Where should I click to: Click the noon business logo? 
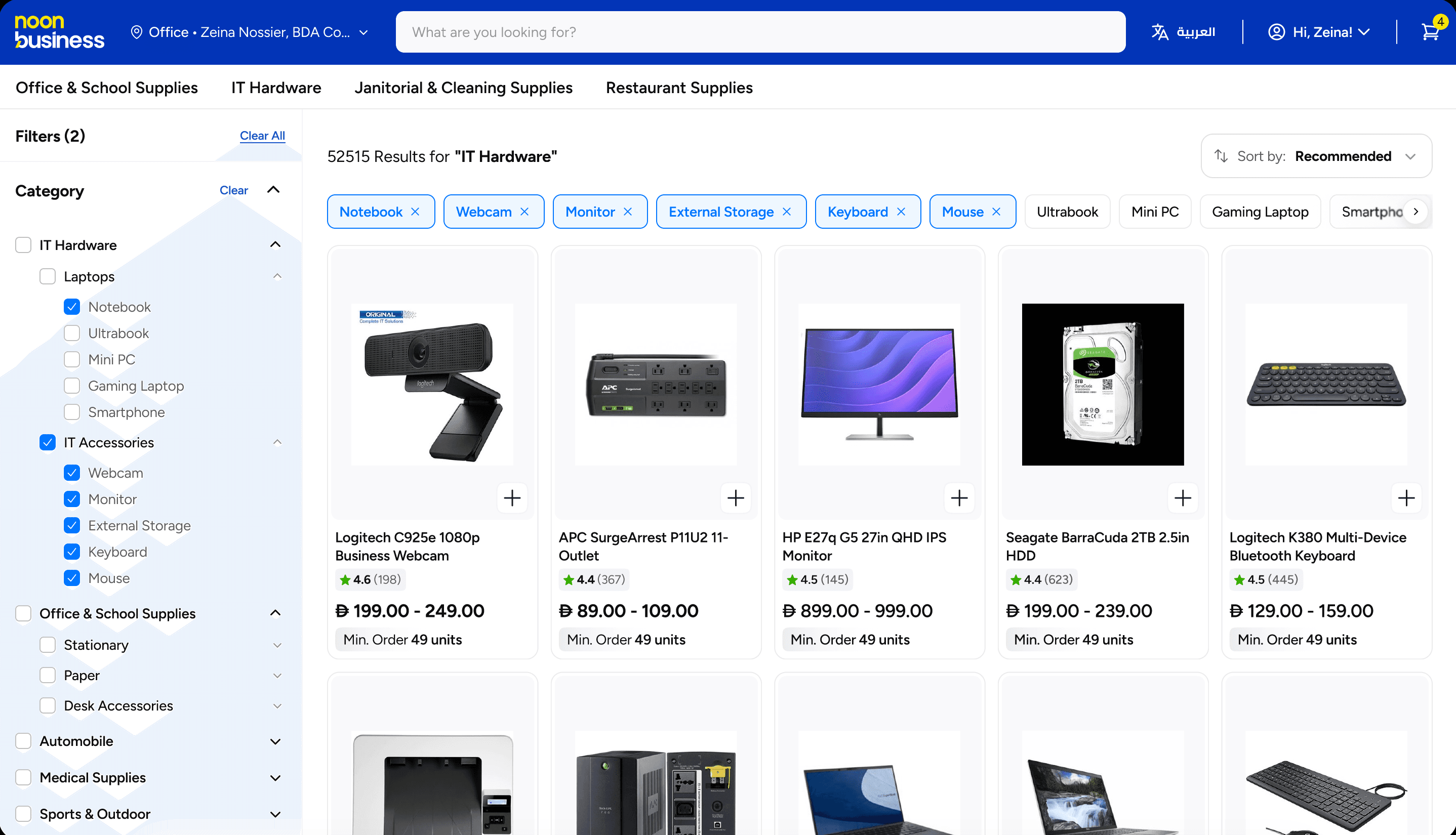point(59,31)
